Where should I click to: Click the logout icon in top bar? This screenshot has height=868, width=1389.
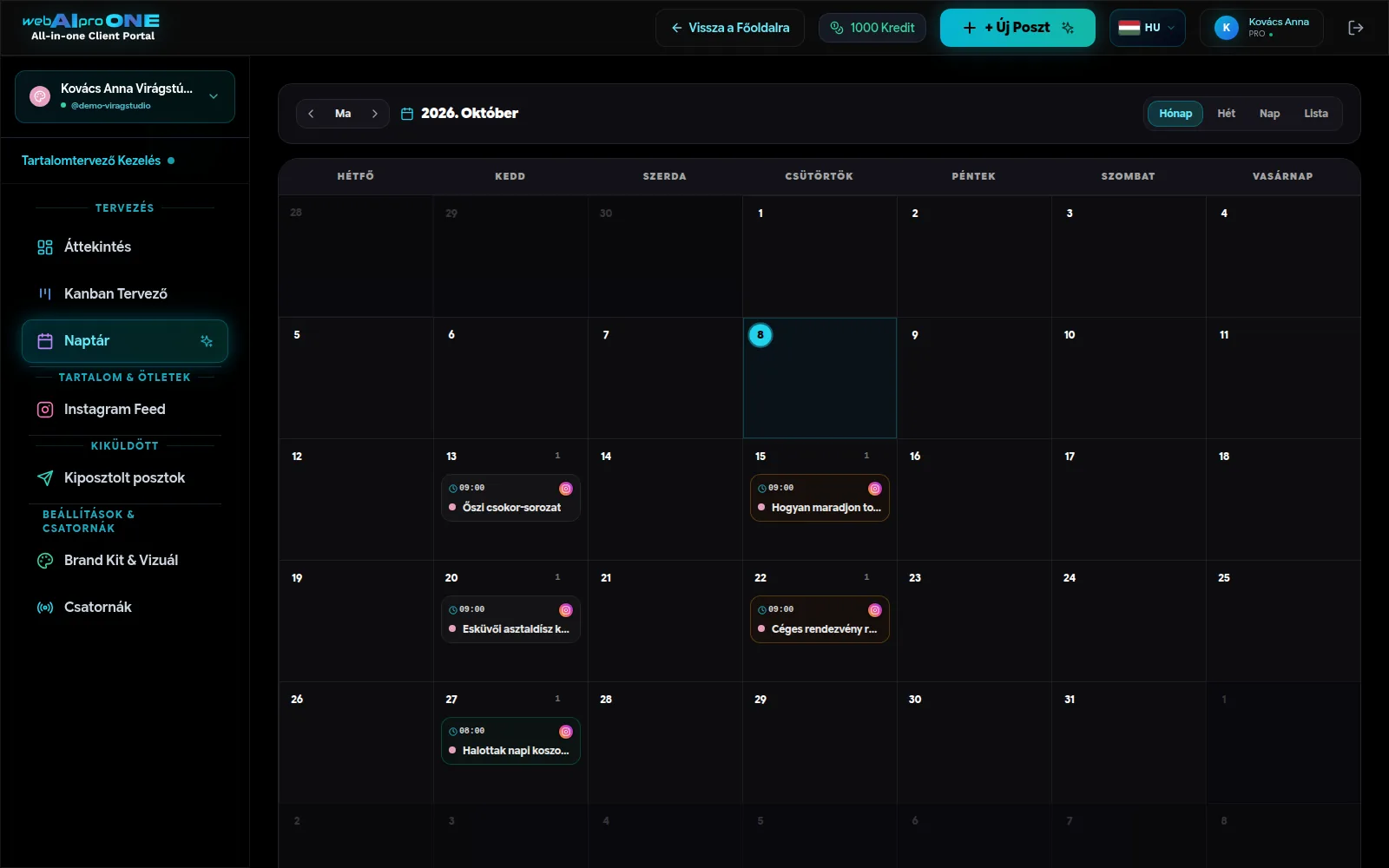click(x=1355, y=28)
